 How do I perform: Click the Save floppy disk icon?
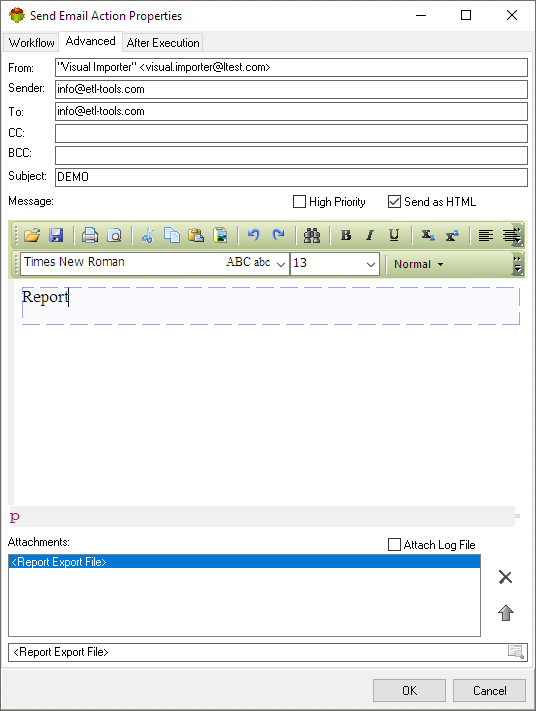tap(56, 235)
